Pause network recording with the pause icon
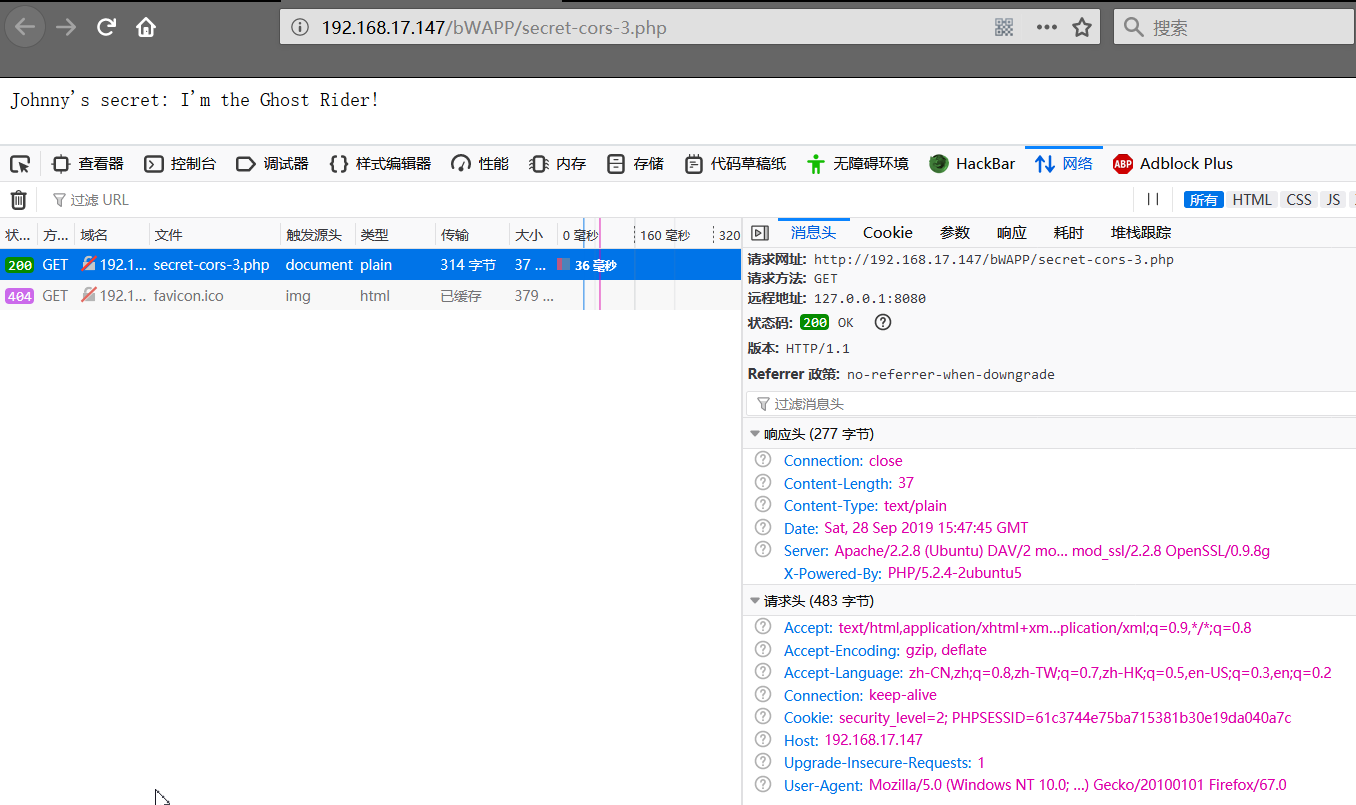 click(1153, 200)
